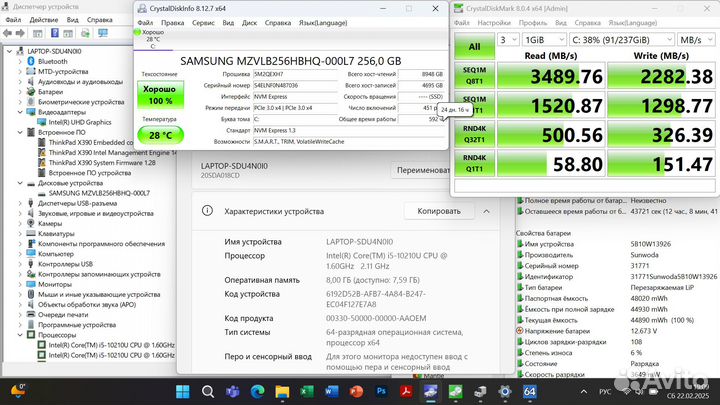This screenshot has height=405, width=720.
Task: Click 28 °C temperature button in CrystalDiskInfo
Action: tap(160, 135)
